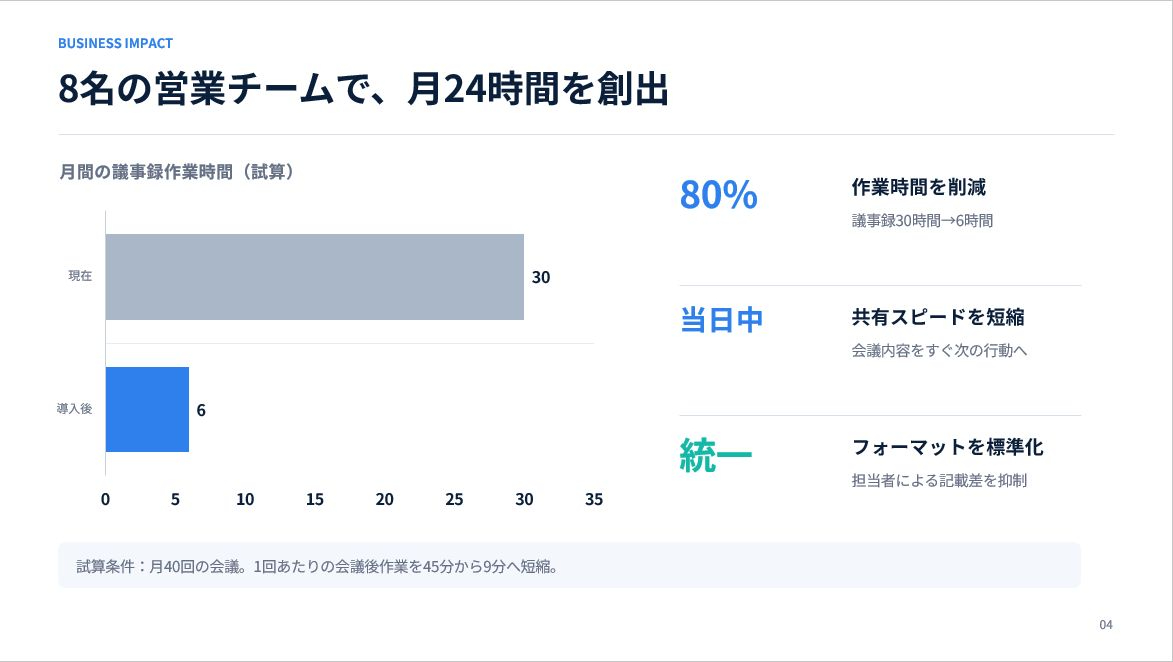Click the フォーマットを標準化 heading
The height and width of the screenshot is (662, 1173).
pyautogui.click(x=947, y=447)
